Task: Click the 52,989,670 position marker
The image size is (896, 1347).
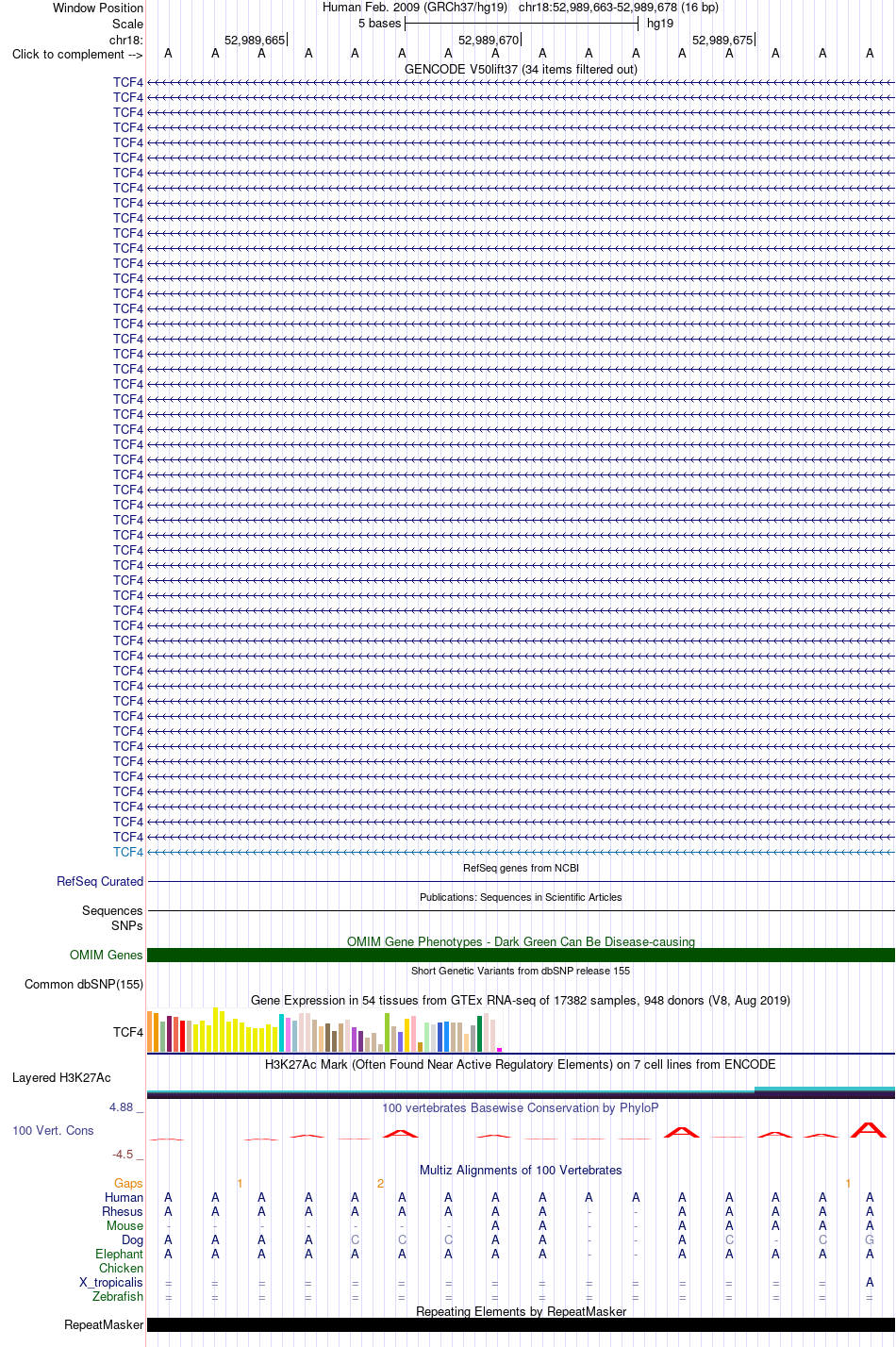Action: 489,40
